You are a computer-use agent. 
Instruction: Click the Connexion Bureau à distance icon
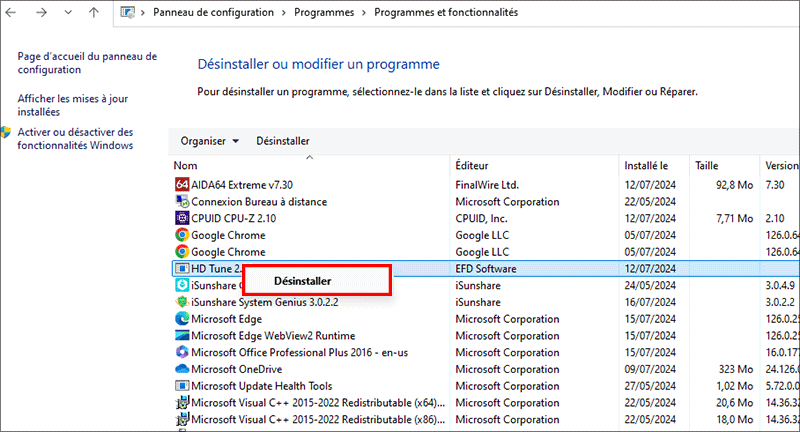(x=182, y=201)
